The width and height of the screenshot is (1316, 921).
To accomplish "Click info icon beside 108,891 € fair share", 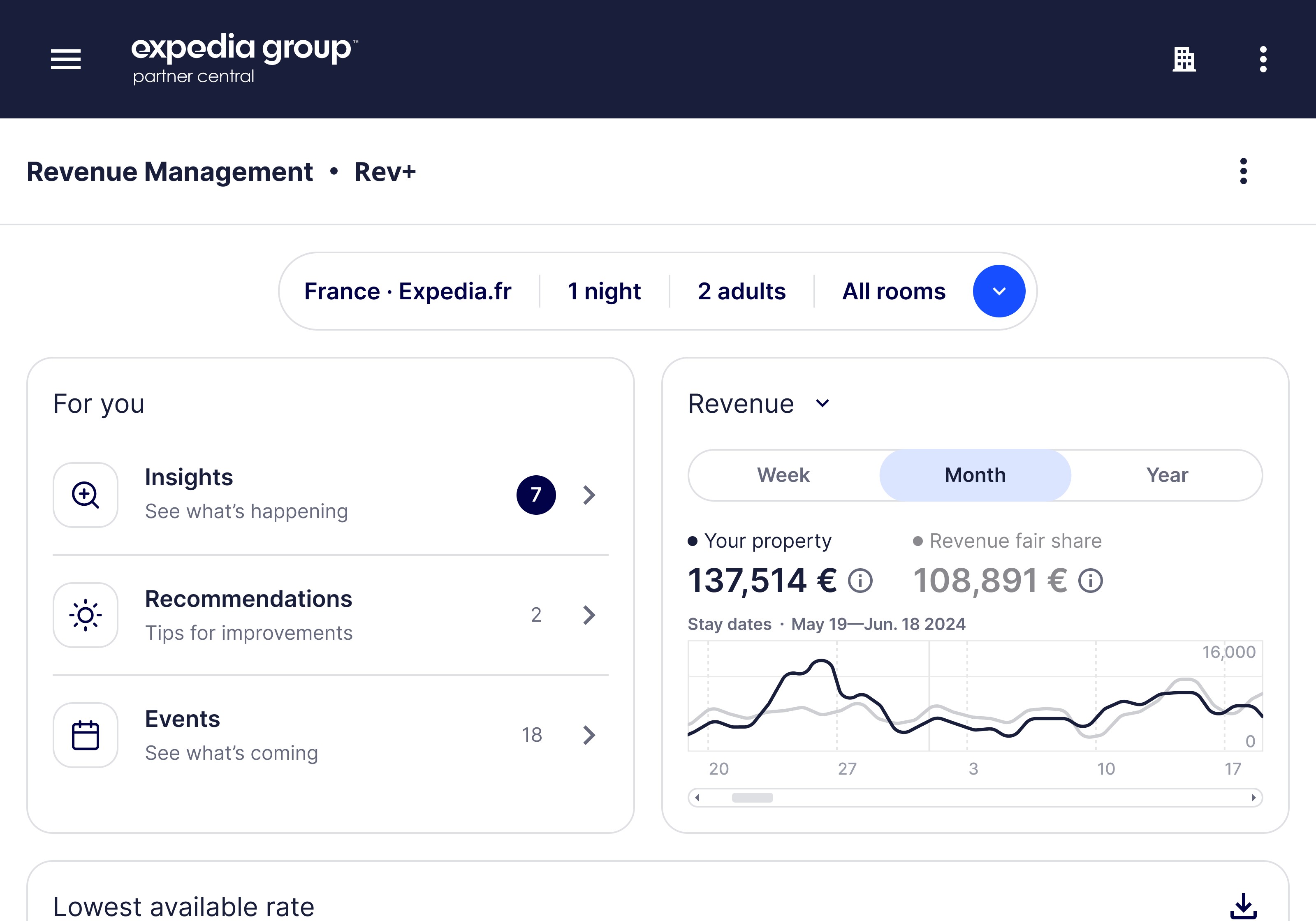I will pyautogui.click(x=1090, y=581).
